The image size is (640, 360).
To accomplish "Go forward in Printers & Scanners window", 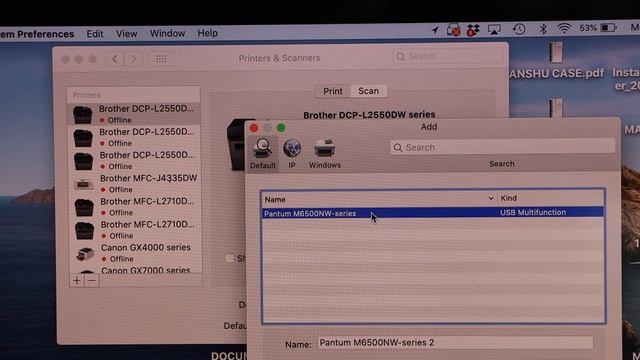I will [x=133, y=59].
